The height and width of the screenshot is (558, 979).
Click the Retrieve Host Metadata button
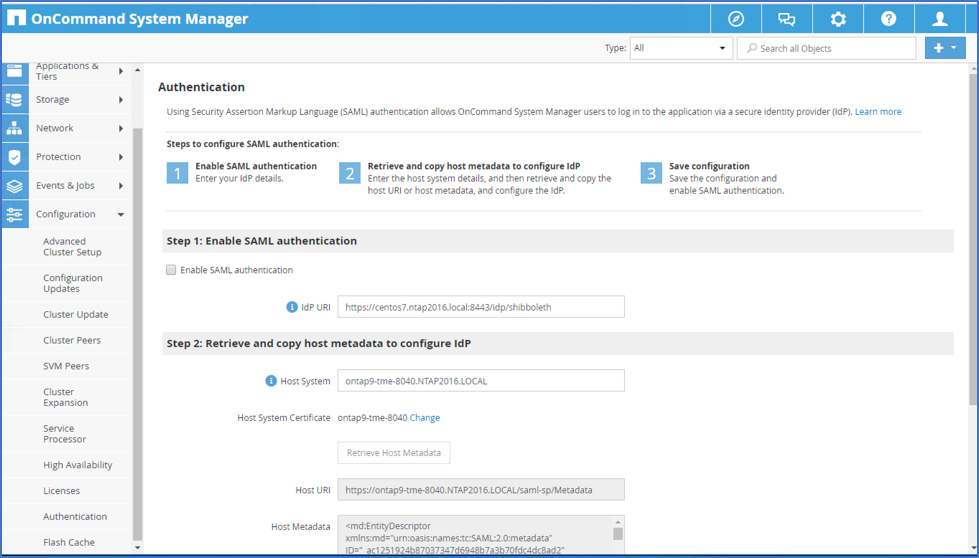(x=393, y=453)
